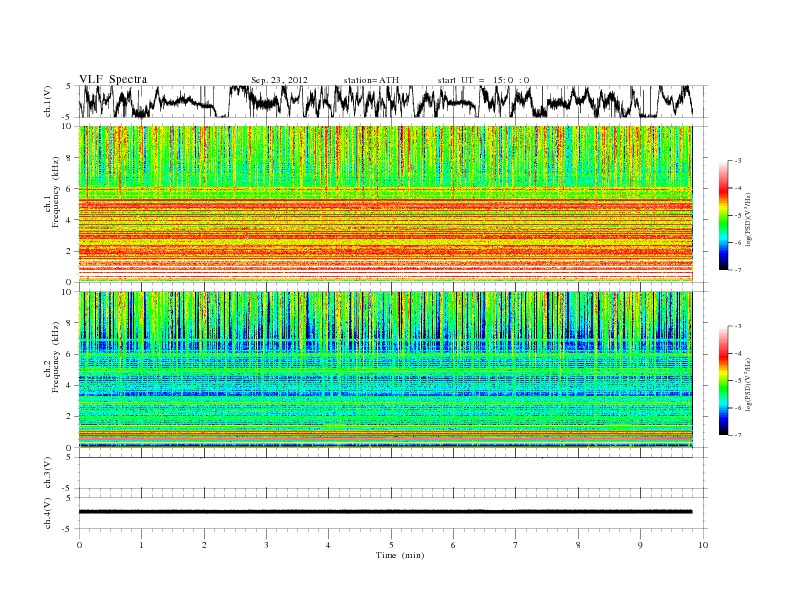Click the date 'Sep. 23, 2012'
Screen dimensions: 792x612
pos(279,80)
